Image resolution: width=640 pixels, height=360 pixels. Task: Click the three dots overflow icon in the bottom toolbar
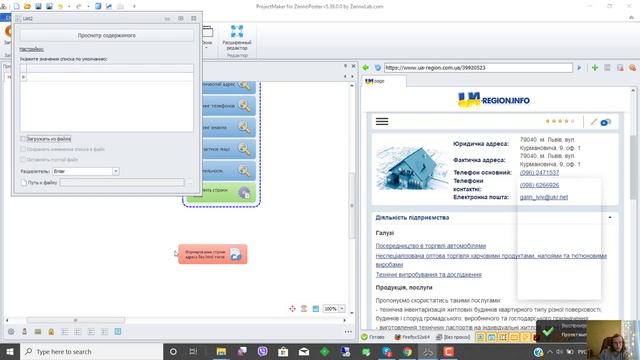point(348,332)
